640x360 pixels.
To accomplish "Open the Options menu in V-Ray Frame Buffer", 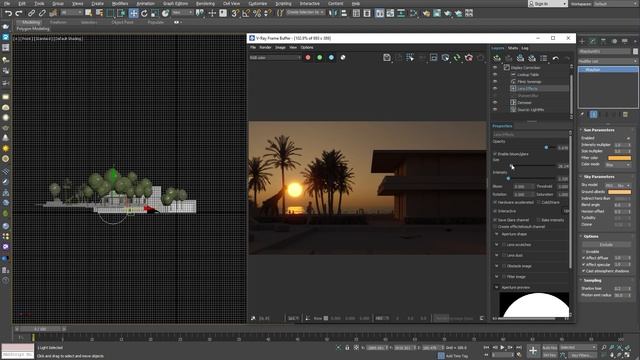I will click(307, 47).
